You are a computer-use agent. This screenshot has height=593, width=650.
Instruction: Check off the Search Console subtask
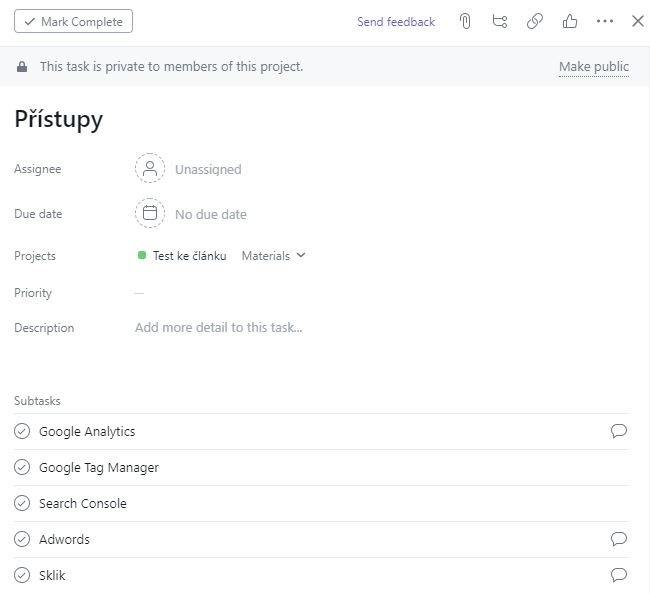click(x=22, y=503)
